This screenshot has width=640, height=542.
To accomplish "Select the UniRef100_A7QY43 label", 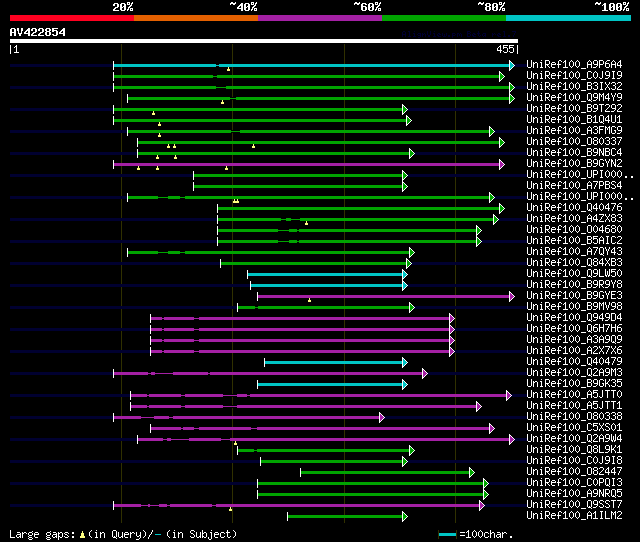I will coord(574,252).
